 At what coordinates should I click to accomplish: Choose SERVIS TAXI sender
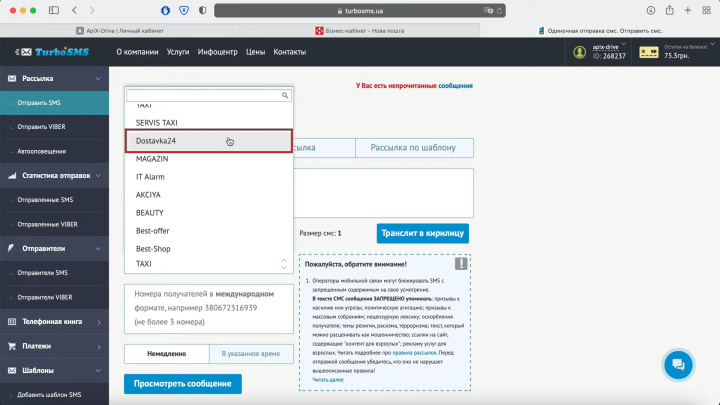click(209, 123)
